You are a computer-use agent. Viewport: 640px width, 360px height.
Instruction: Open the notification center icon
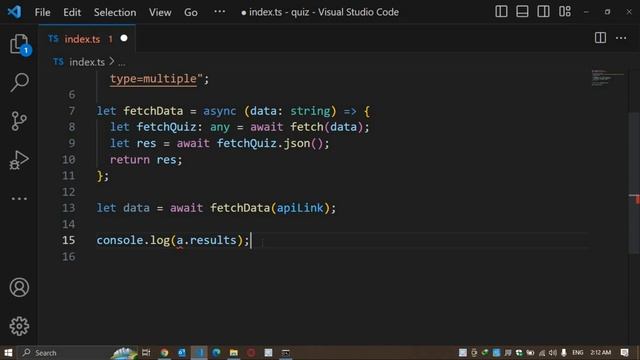click(624, 353)
